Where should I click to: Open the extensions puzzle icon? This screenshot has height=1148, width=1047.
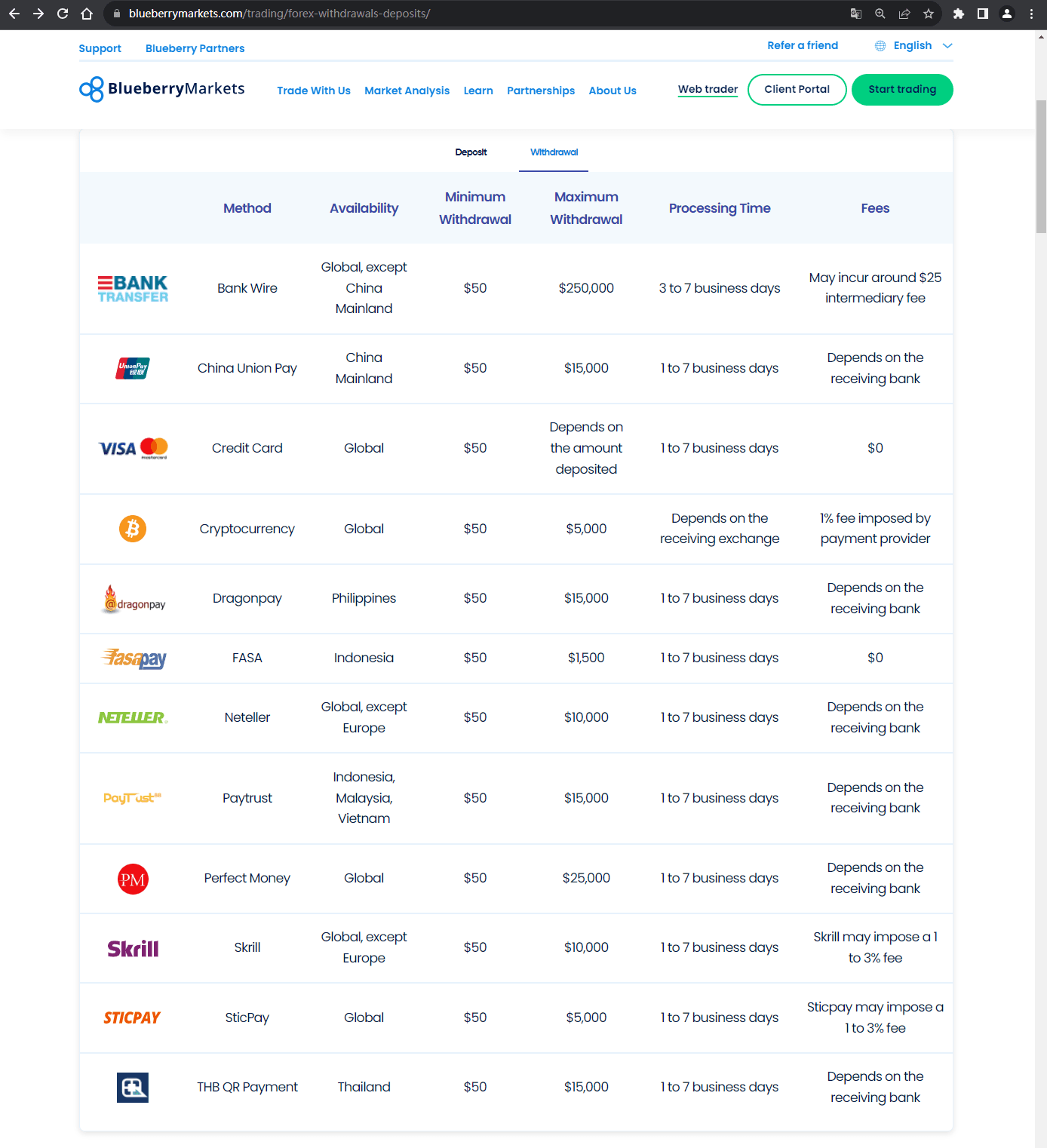click(959, 14)
